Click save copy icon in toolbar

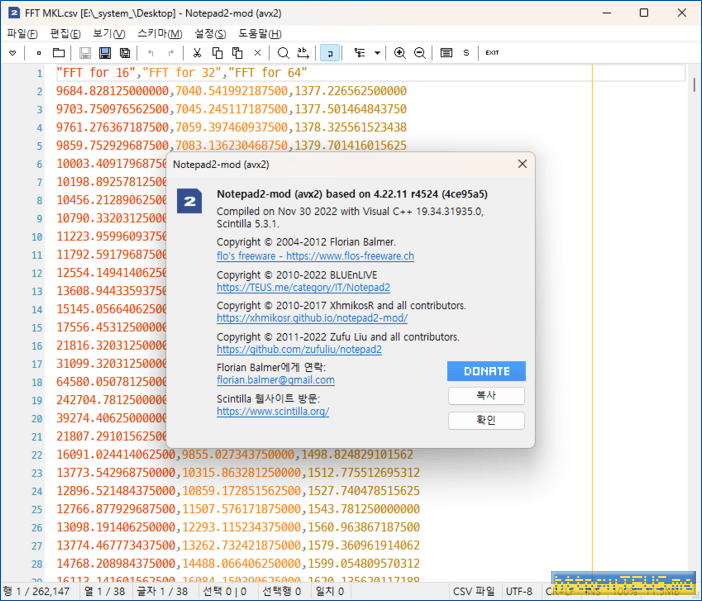pyautogui.click(x=125, y=53)
